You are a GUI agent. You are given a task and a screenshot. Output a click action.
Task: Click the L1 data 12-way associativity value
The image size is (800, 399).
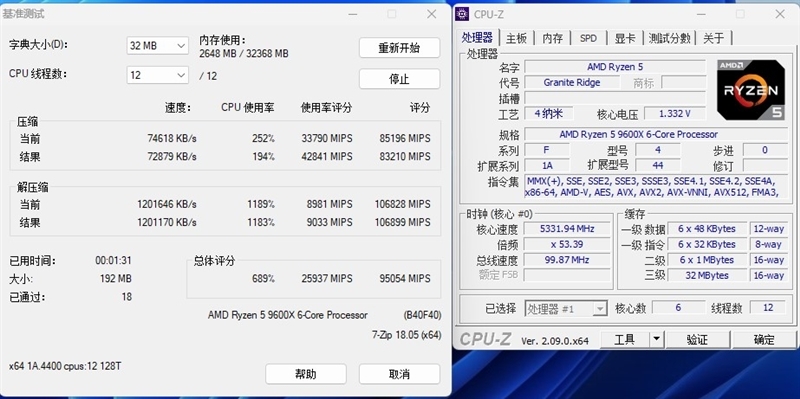pos(768,229)
